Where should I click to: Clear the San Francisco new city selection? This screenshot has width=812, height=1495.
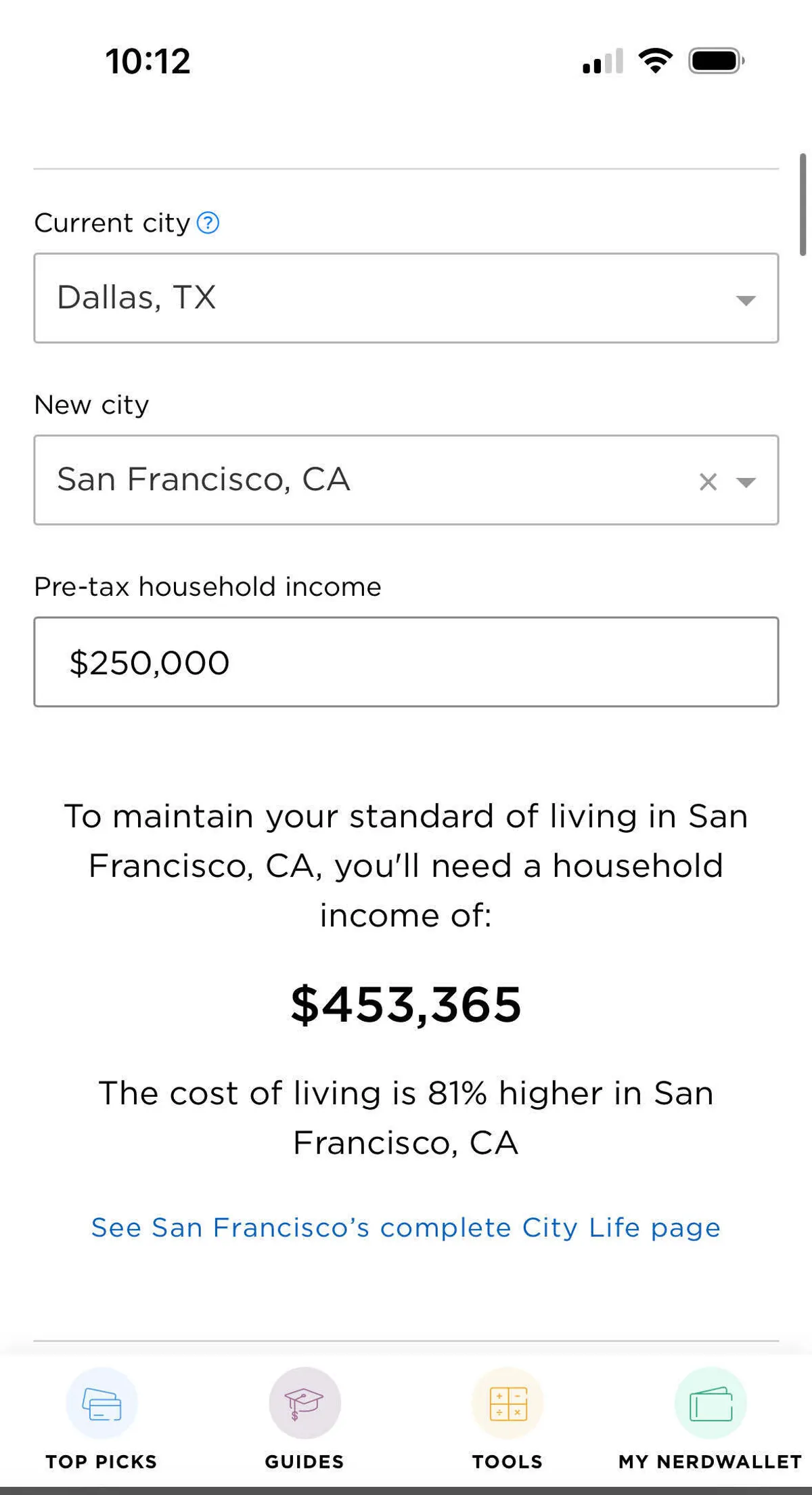click(708, 481)
